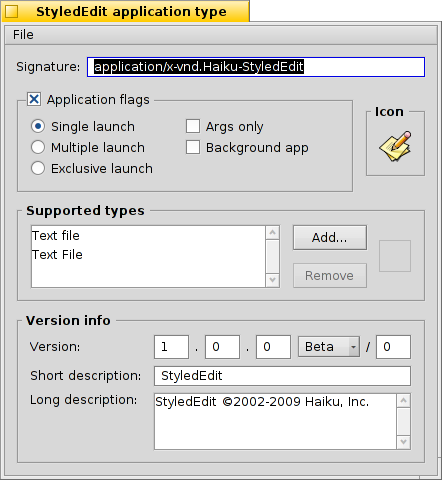Enable the Args only checkbox
Screen dimensions: 442x480
[x=193, y=126]
